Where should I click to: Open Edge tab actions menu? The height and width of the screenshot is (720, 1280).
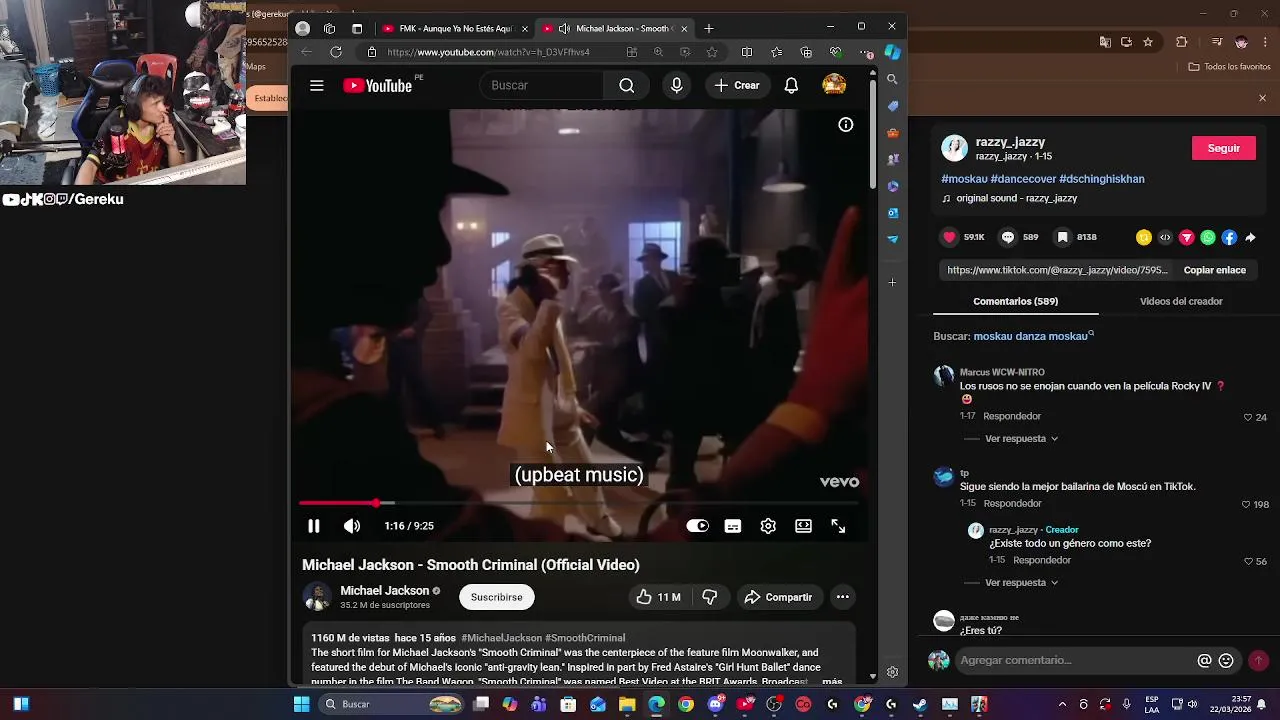[357, 28]
